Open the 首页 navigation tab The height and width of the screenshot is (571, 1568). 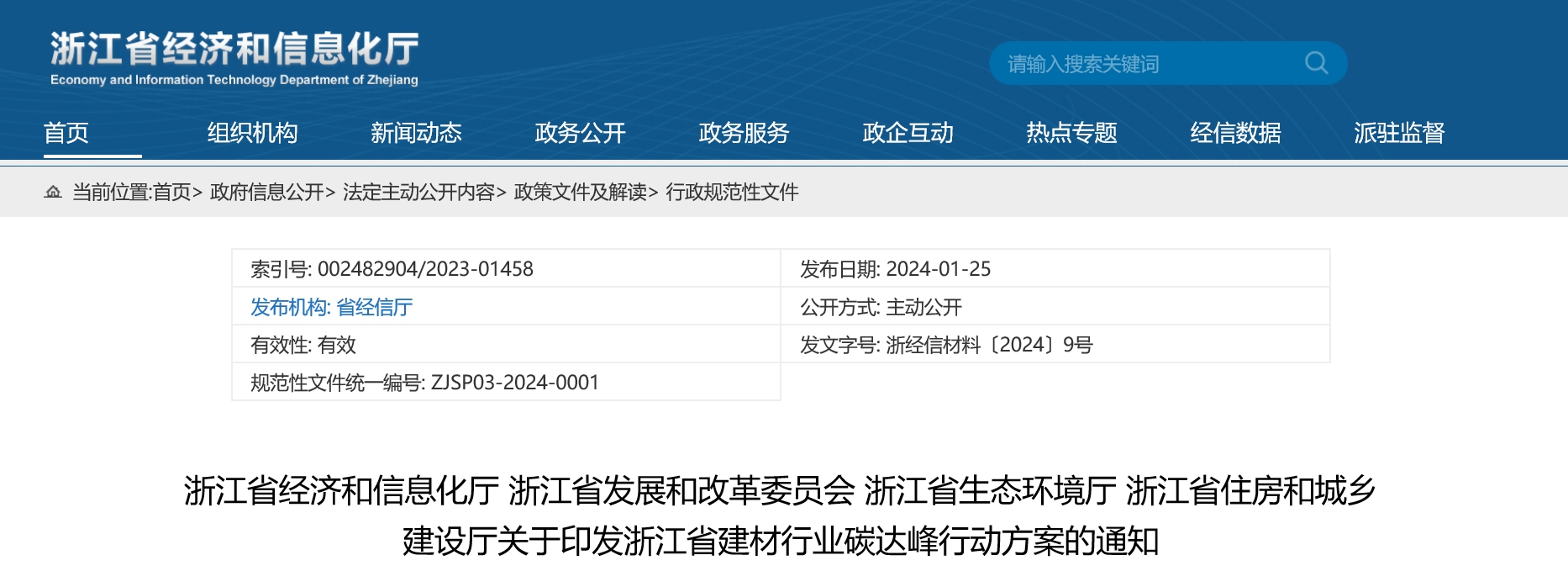[66, 133]
